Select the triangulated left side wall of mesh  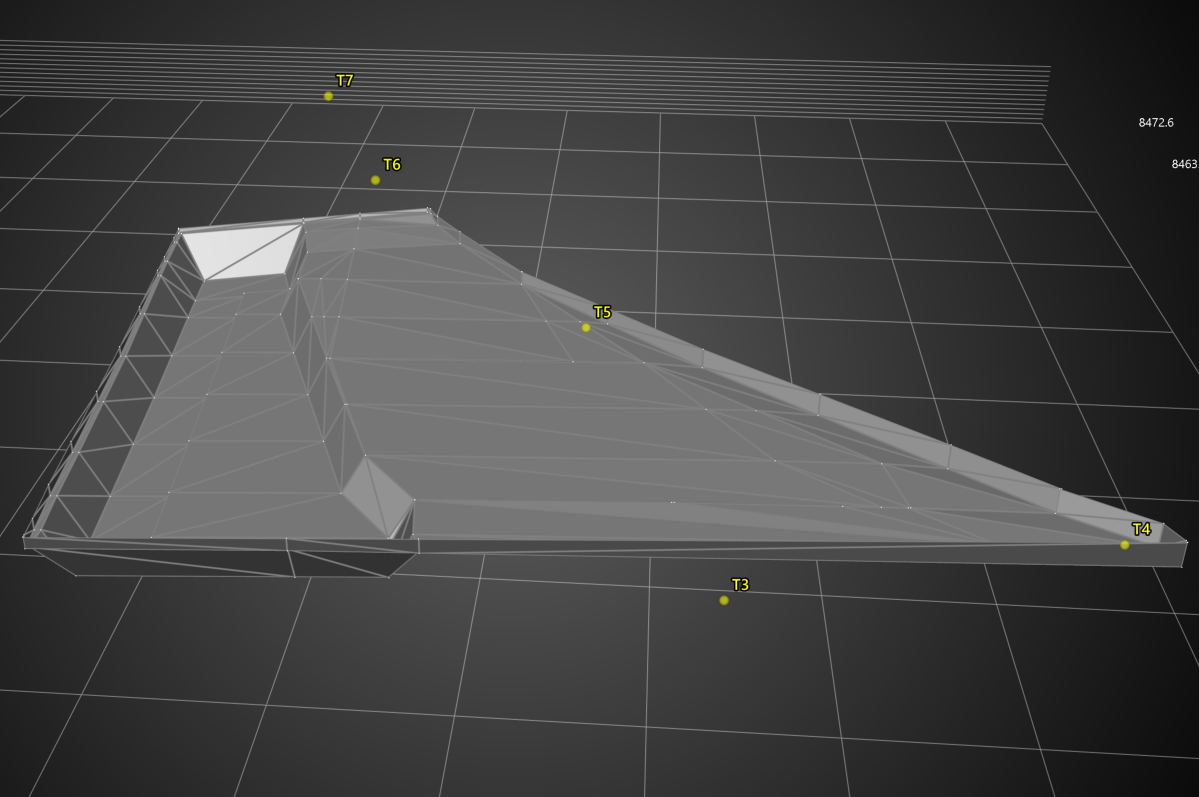(x=110, y=400)
